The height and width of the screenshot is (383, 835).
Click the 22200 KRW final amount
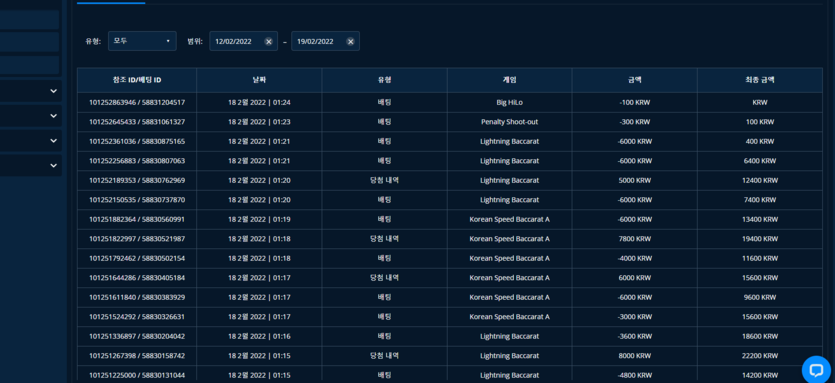(760, 355)
